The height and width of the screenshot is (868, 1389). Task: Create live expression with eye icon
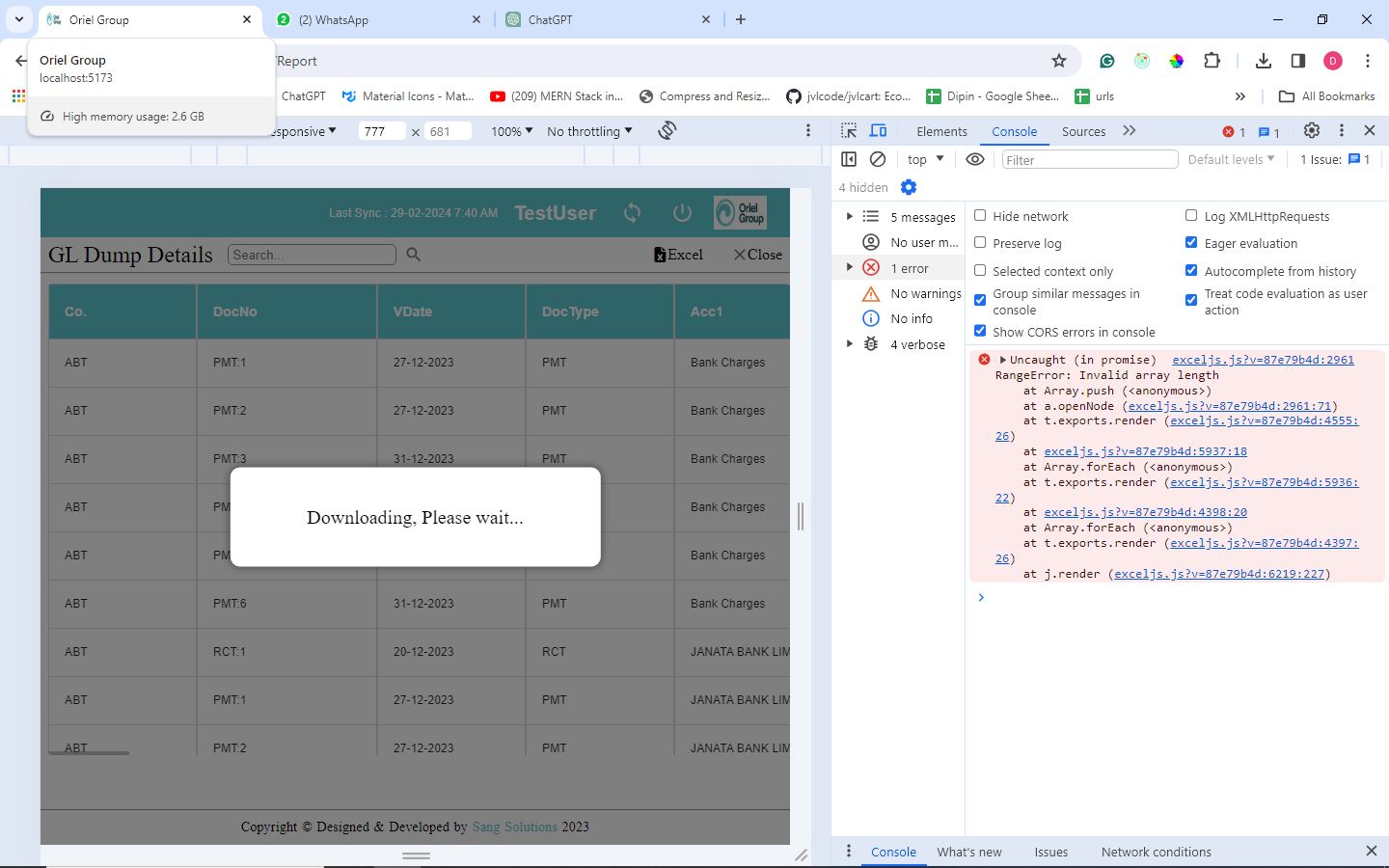975,159
